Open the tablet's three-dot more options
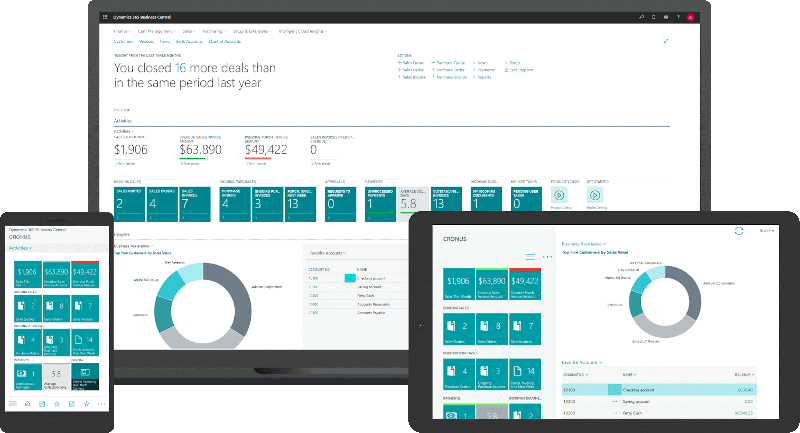This screenshot has width=800, height=433. [547, 257]
